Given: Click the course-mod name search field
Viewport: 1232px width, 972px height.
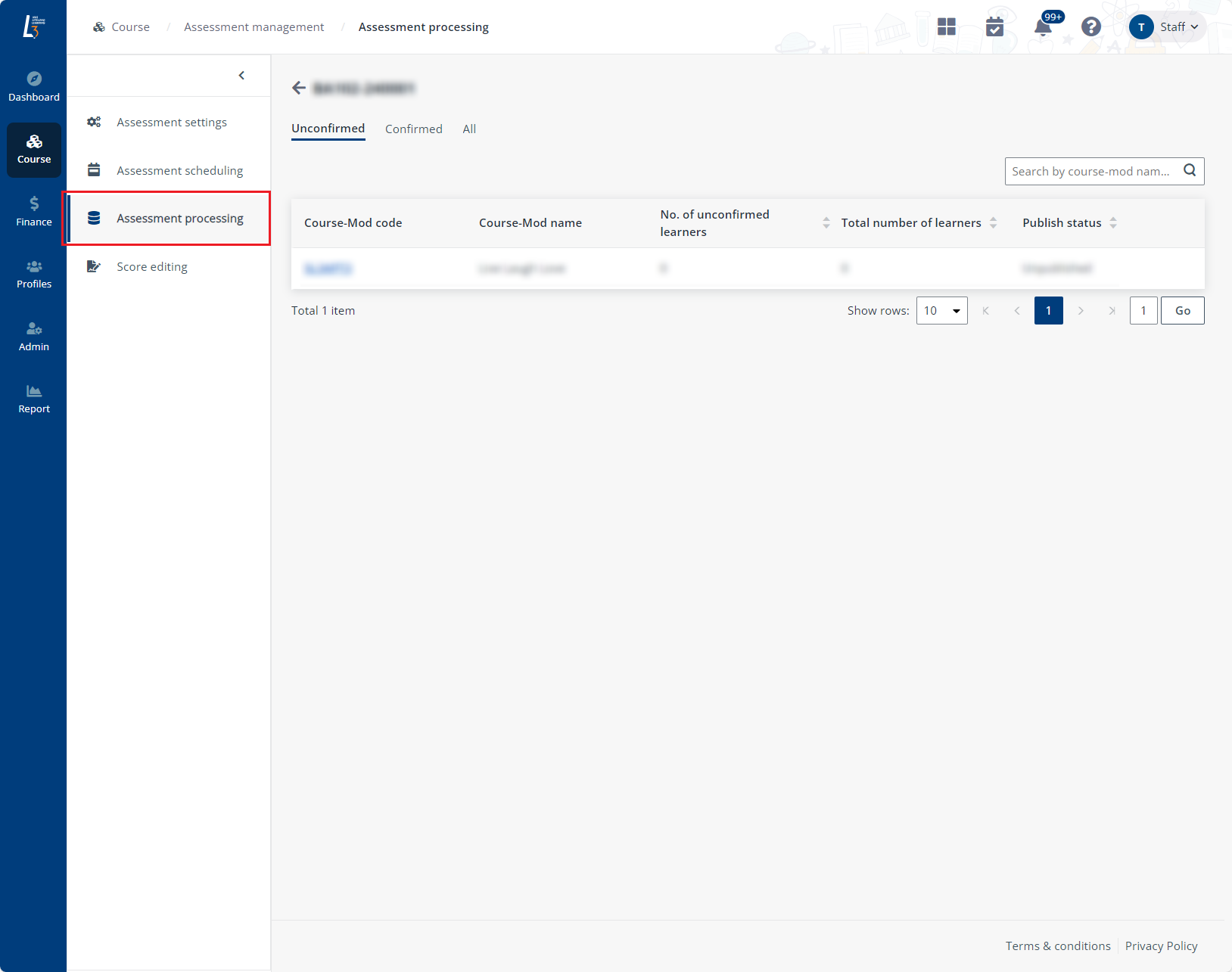Looking at the screenshot, I should [x=1090, y=172].
